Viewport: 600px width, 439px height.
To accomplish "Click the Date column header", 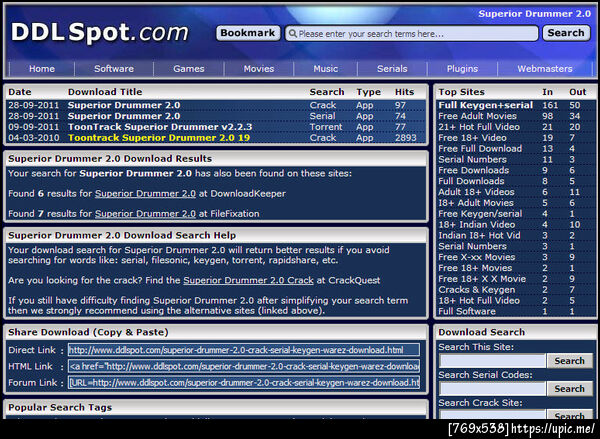I will [20, 92].
